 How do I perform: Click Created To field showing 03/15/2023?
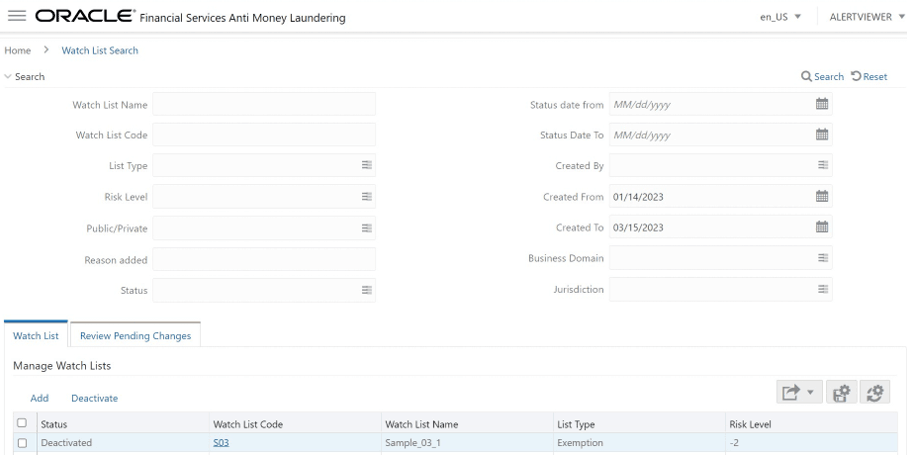coord(721,227)
